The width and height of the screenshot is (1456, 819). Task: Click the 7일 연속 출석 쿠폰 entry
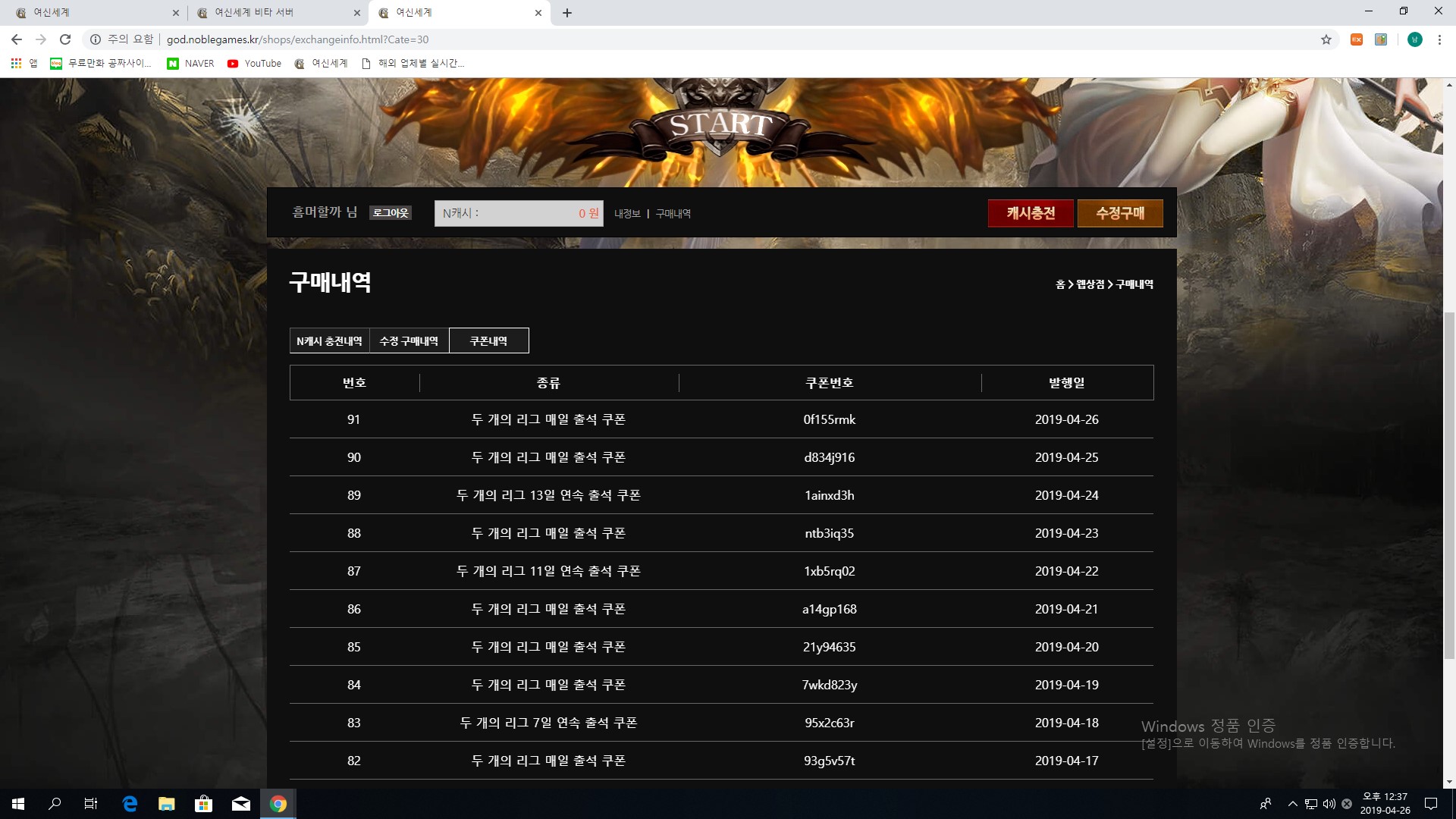(x=548, y=723)
